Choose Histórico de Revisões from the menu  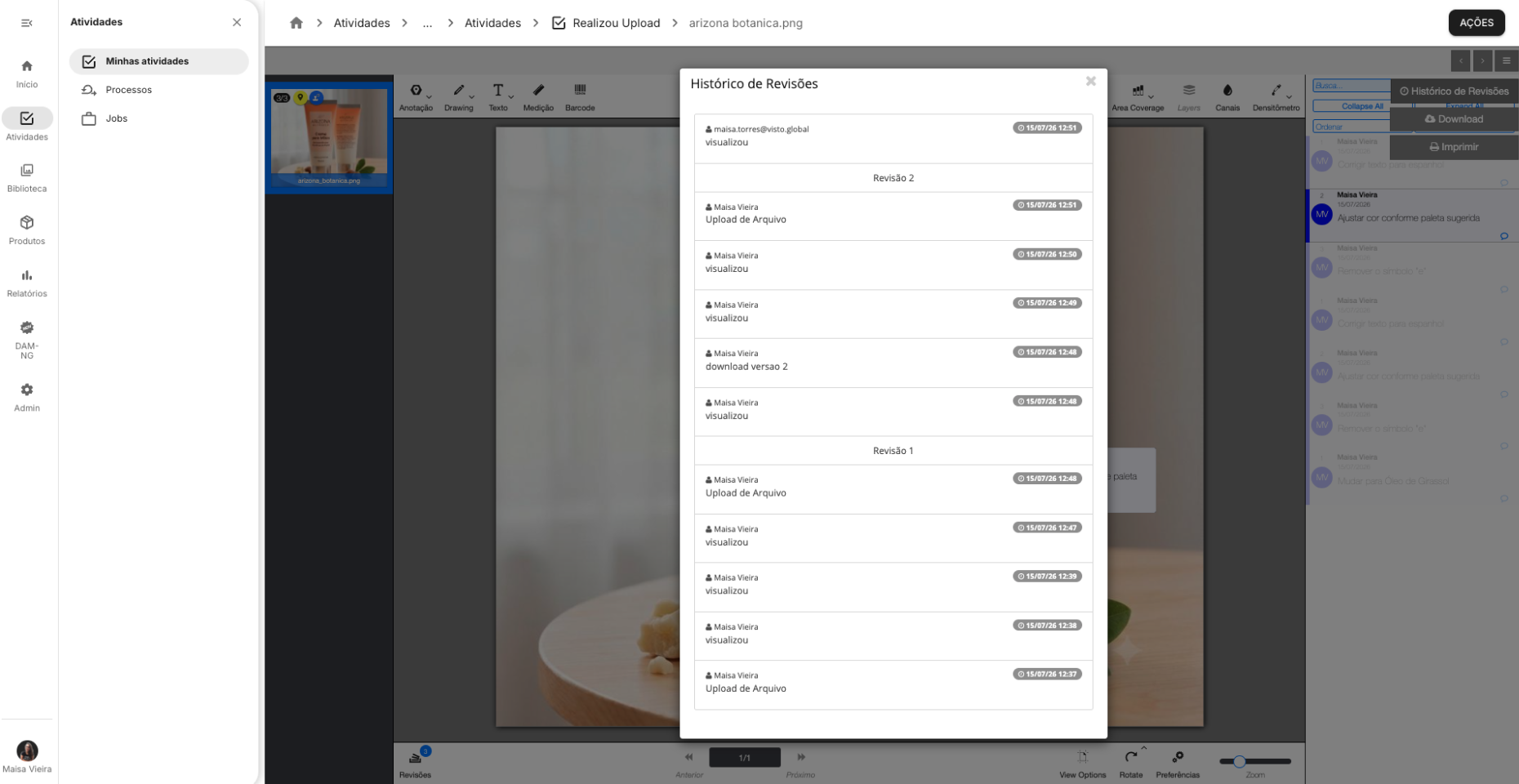tap(1454, 91)
